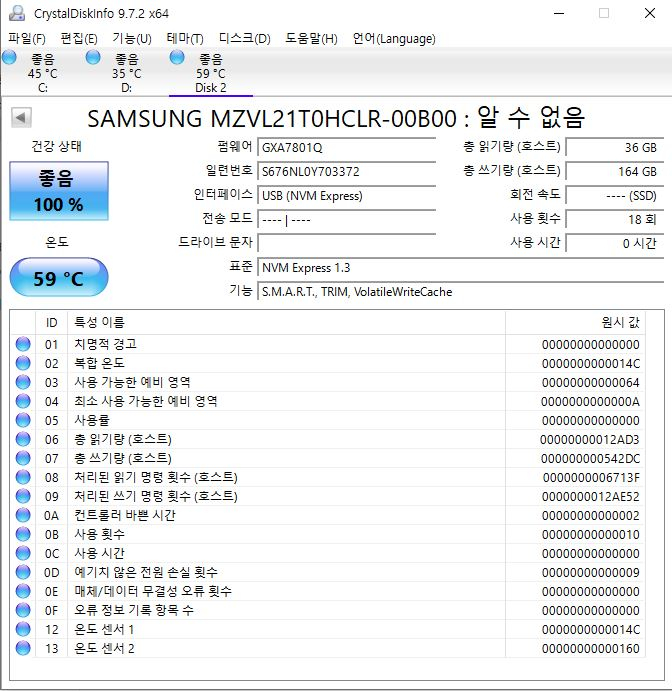Open the 언어(Language) menu
The image size is (672, 691).
tap(394, 39)
